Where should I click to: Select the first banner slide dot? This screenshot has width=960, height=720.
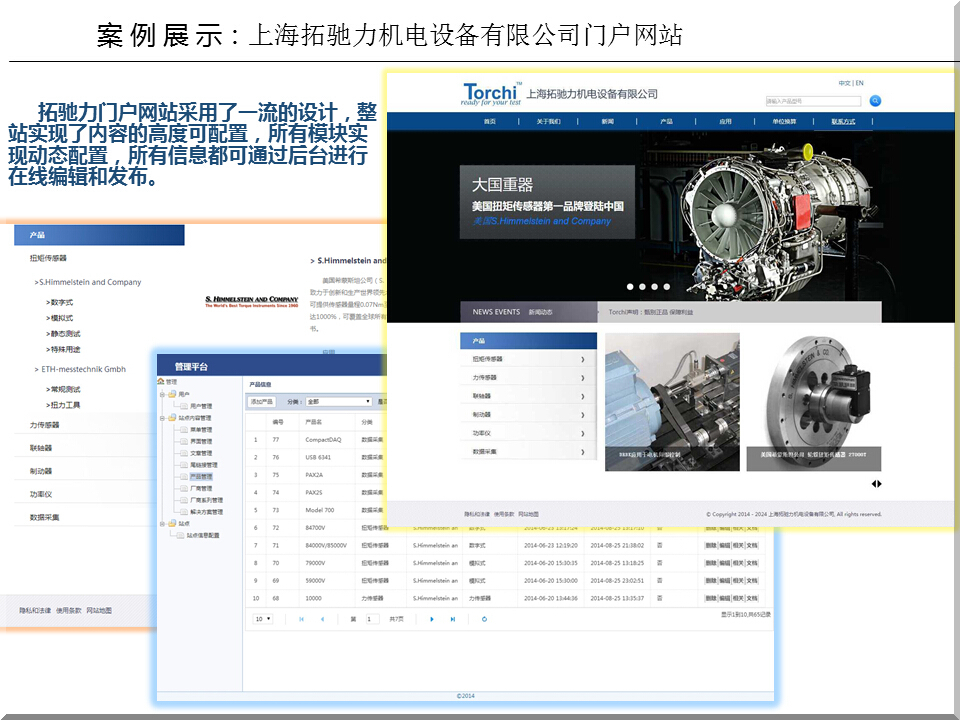tap(628, 287)
